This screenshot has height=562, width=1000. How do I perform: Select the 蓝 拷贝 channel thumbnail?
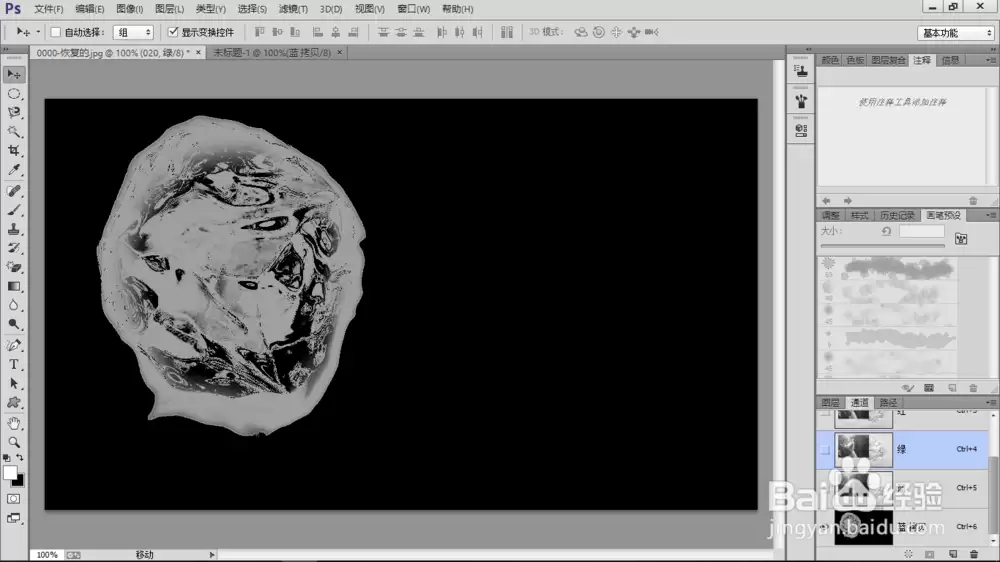tap(863, 527)
